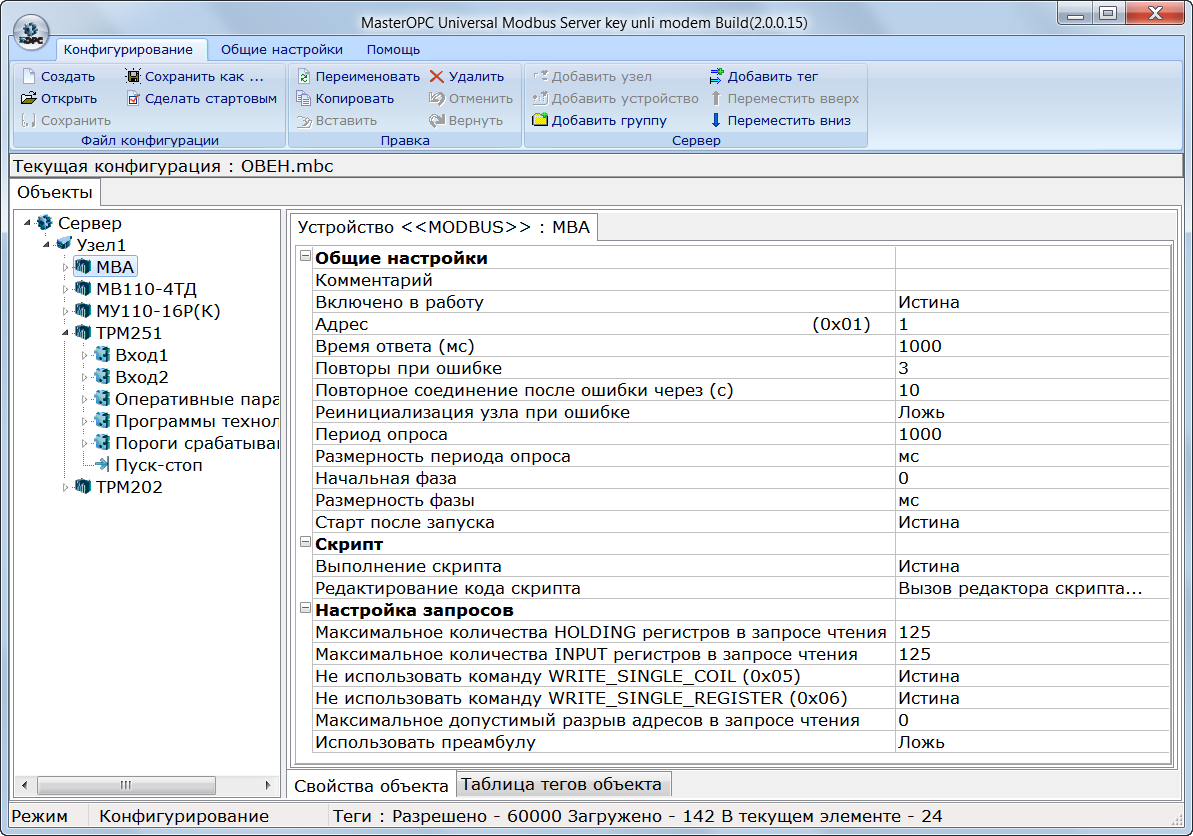Open the Общие настройки ribbon tab

click(x=282, y=49)
